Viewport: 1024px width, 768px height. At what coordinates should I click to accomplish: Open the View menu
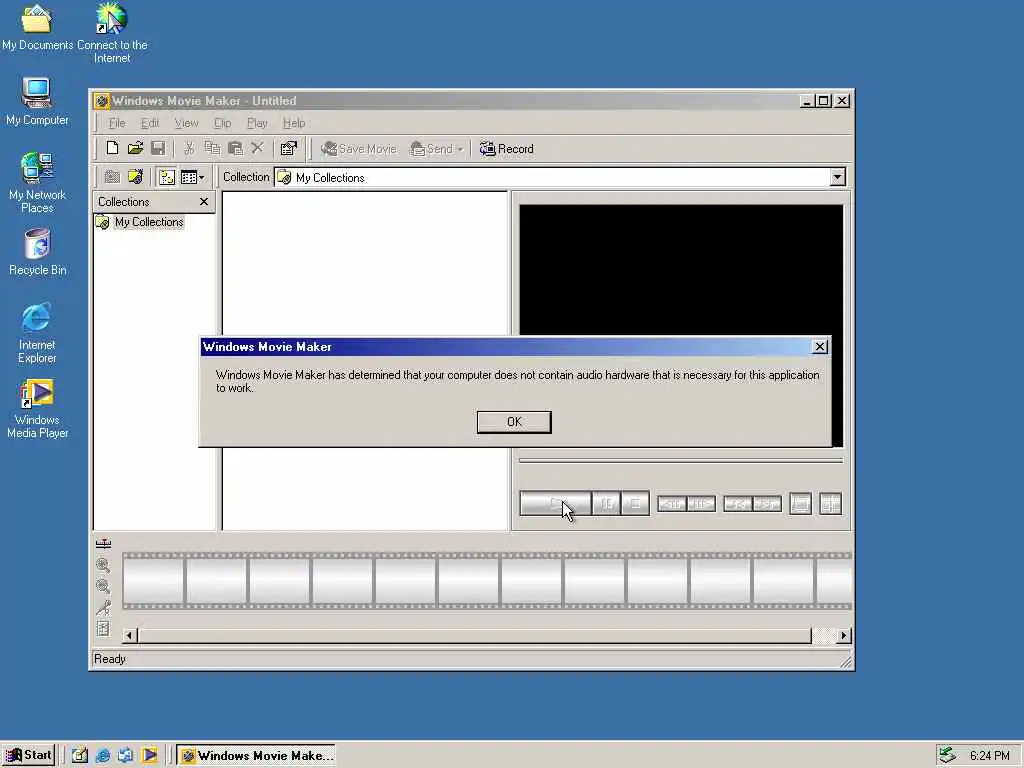pos(186,123)
